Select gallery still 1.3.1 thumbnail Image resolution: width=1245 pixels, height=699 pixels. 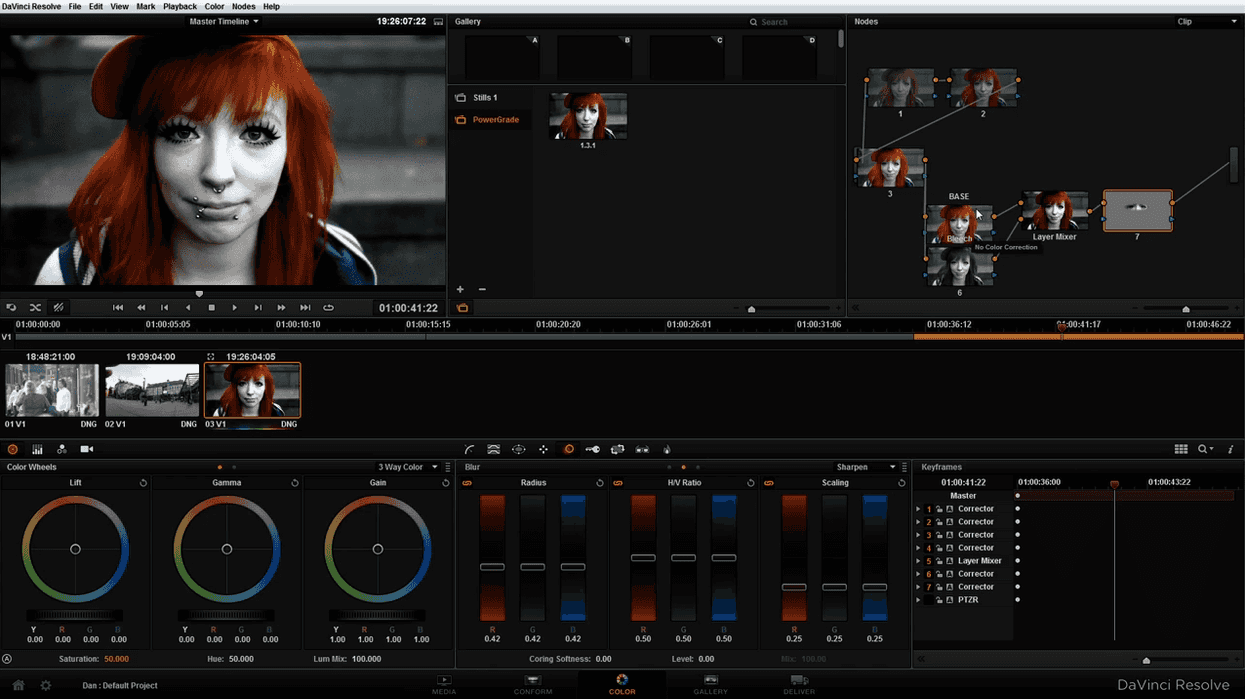588,116
